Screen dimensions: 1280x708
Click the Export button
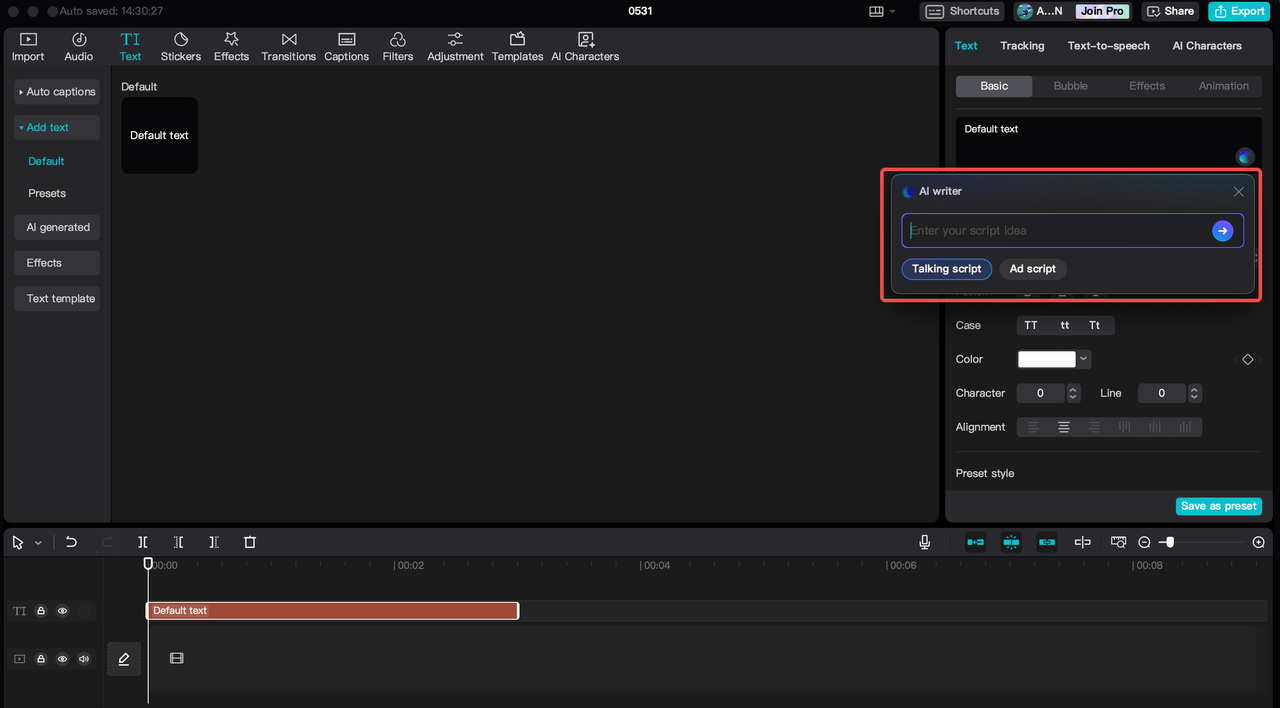[1239, 11]
